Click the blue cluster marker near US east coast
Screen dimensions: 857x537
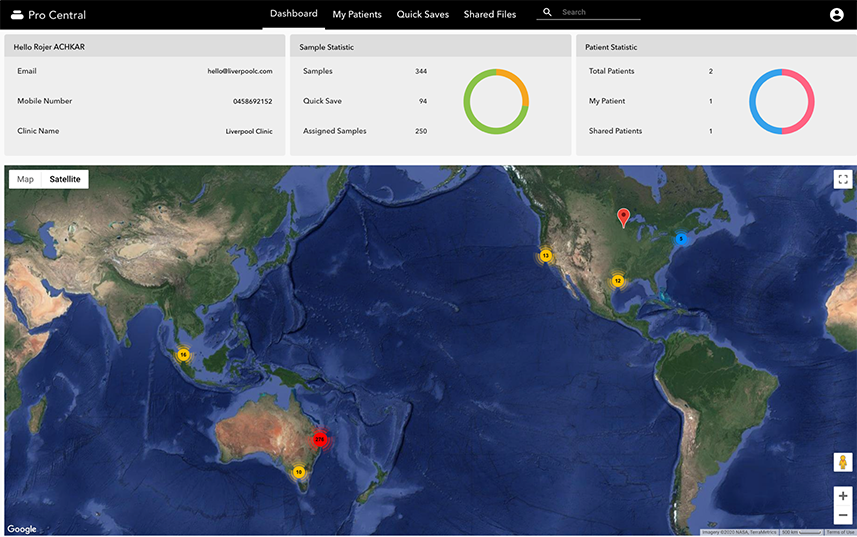[x=681, y=239]
